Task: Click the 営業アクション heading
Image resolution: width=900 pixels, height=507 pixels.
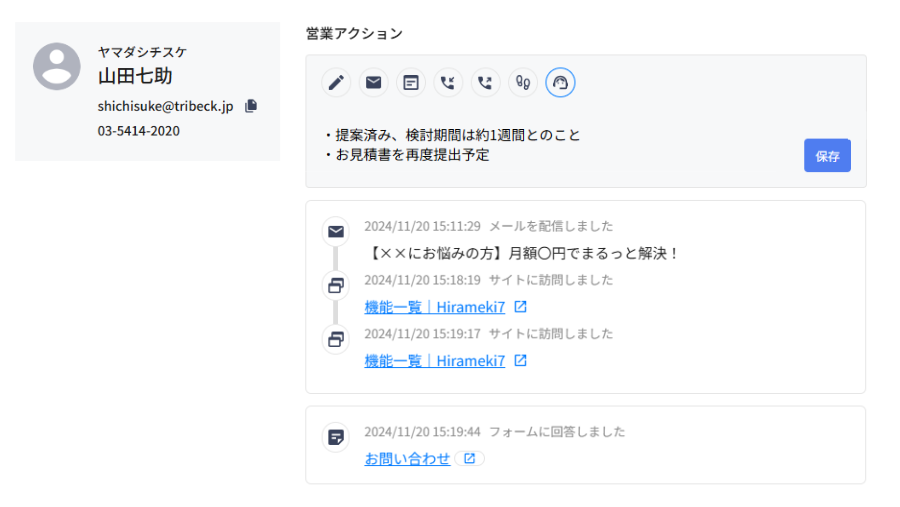Action: coord(354,34)
